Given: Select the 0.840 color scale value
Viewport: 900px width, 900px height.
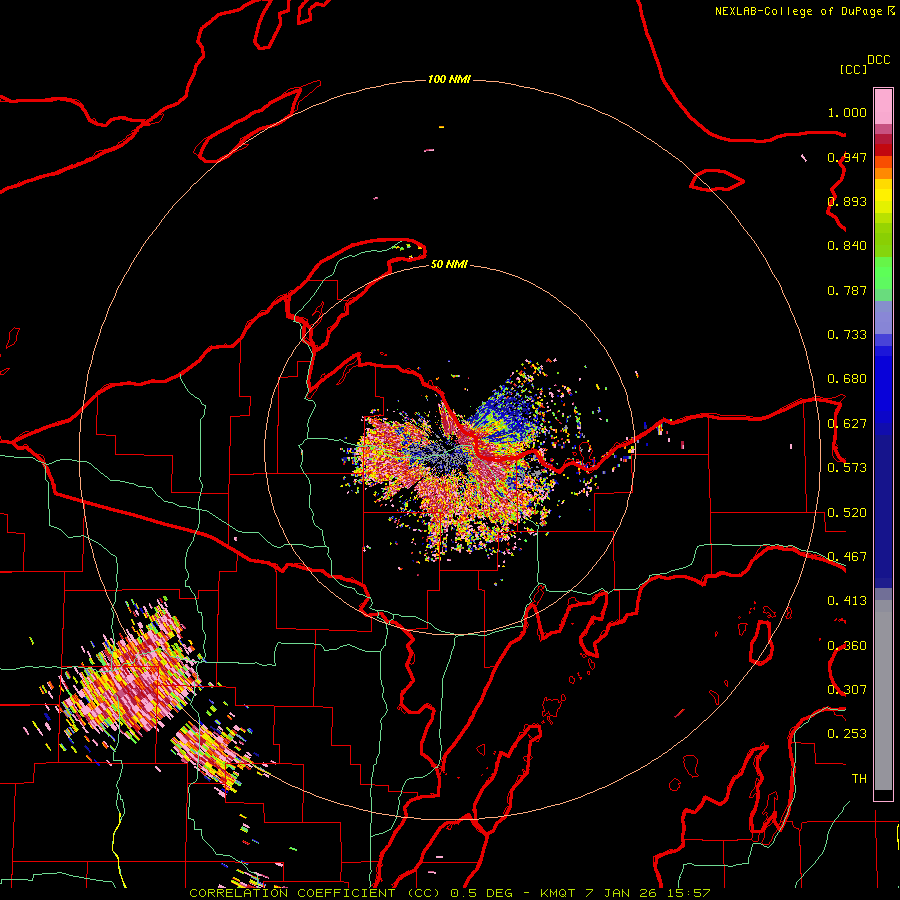Looking at the screenshot, I should pyautogui.click(x=847, y=246).
